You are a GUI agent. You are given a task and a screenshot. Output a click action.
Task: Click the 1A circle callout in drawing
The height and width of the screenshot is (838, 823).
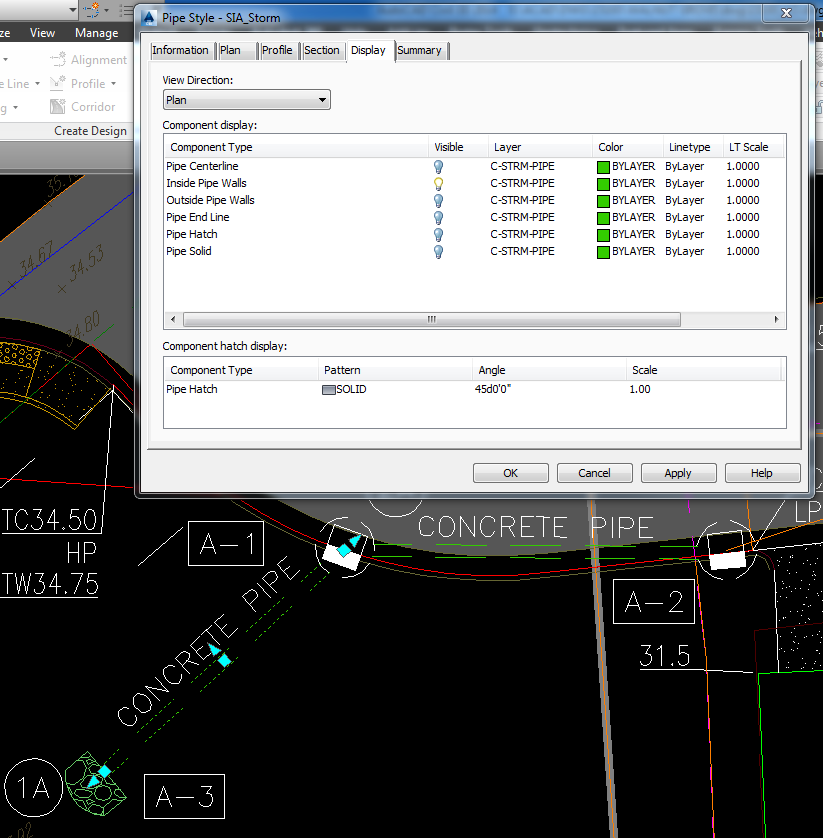coord(33,787)
